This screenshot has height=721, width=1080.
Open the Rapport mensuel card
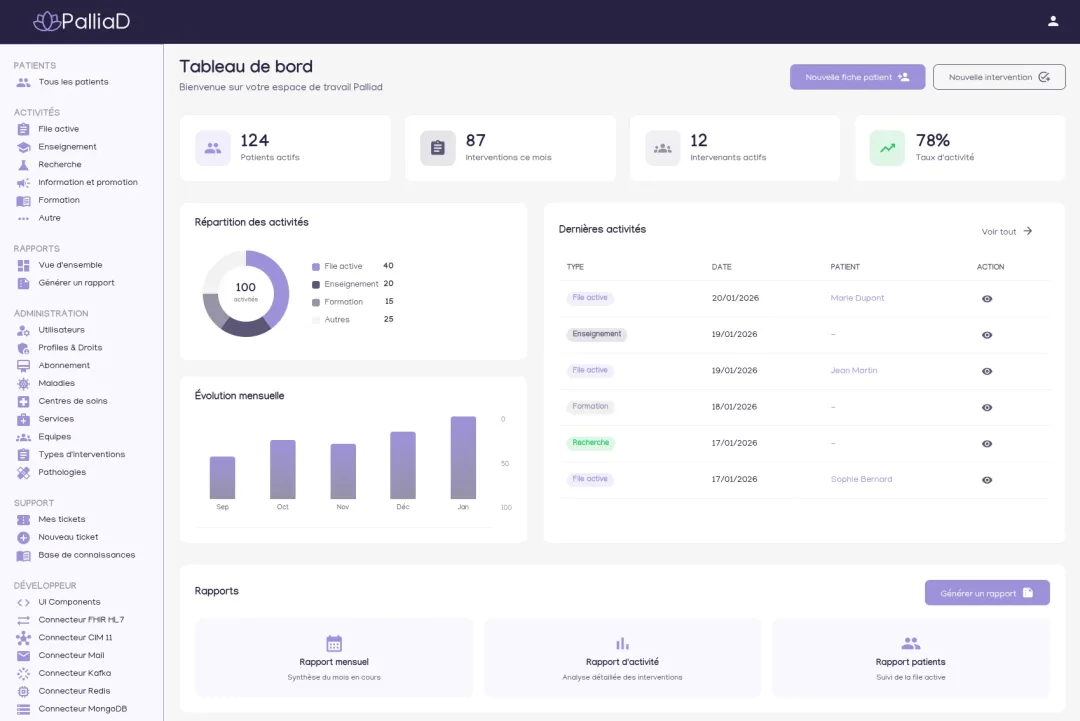coord(333,658)
